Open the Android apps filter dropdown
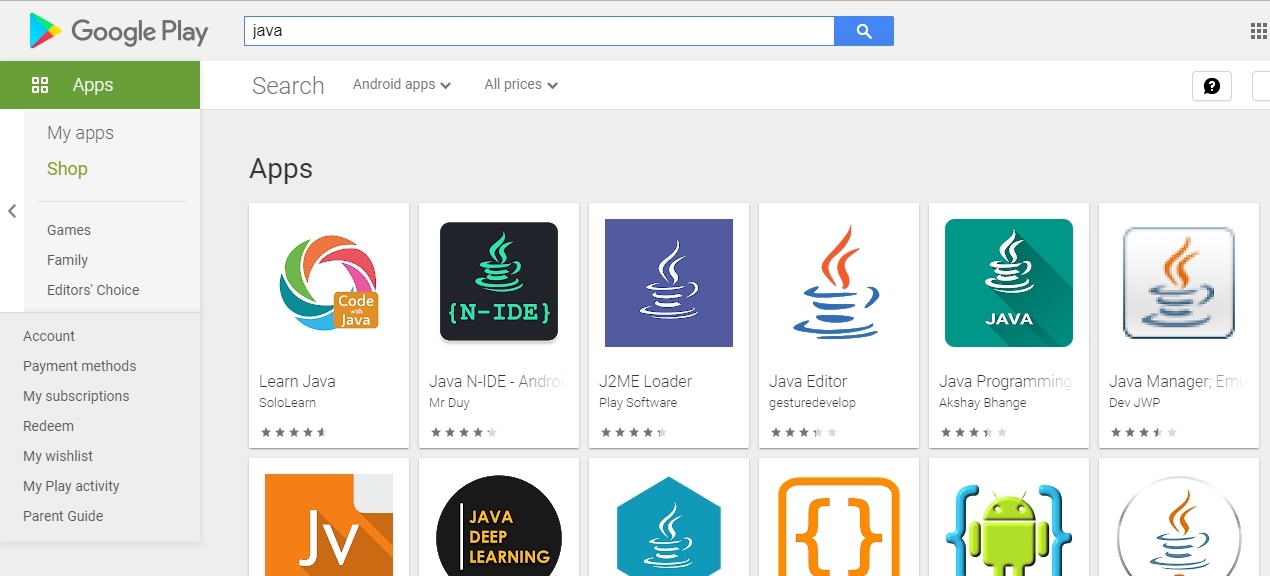This screenshot has width=1270, height=576. (401, 85)
